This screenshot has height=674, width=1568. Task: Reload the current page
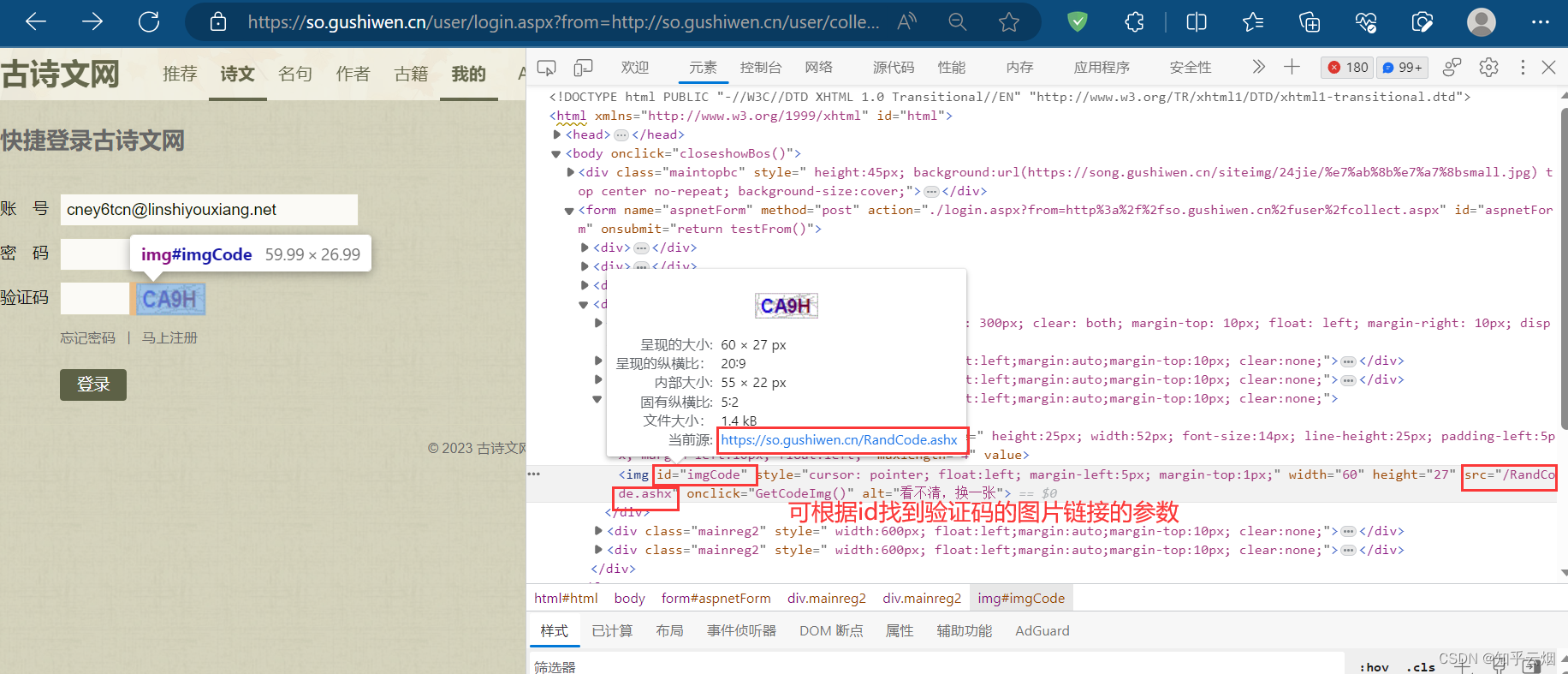(149, 21)
